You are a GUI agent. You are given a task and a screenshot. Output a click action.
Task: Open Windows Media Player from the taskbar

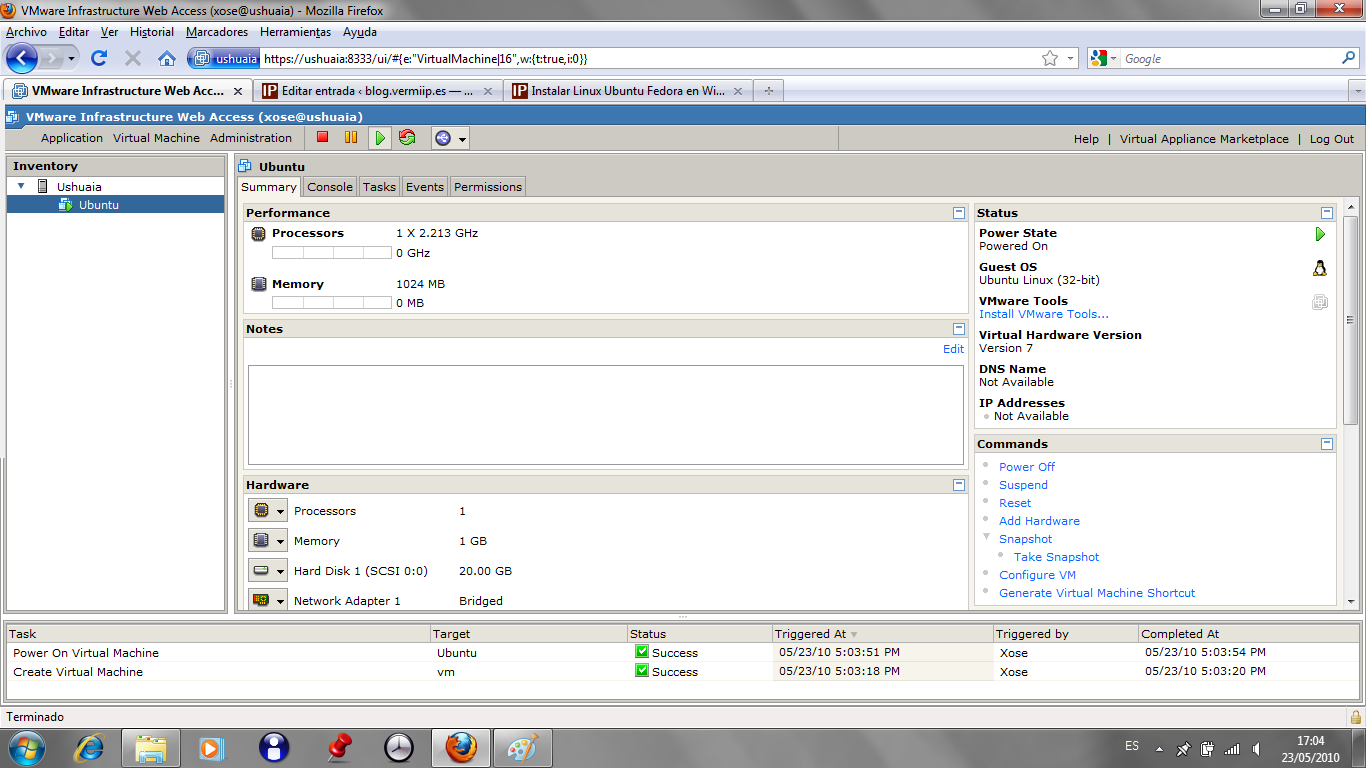pyautogui.click(x=211, y=747)
